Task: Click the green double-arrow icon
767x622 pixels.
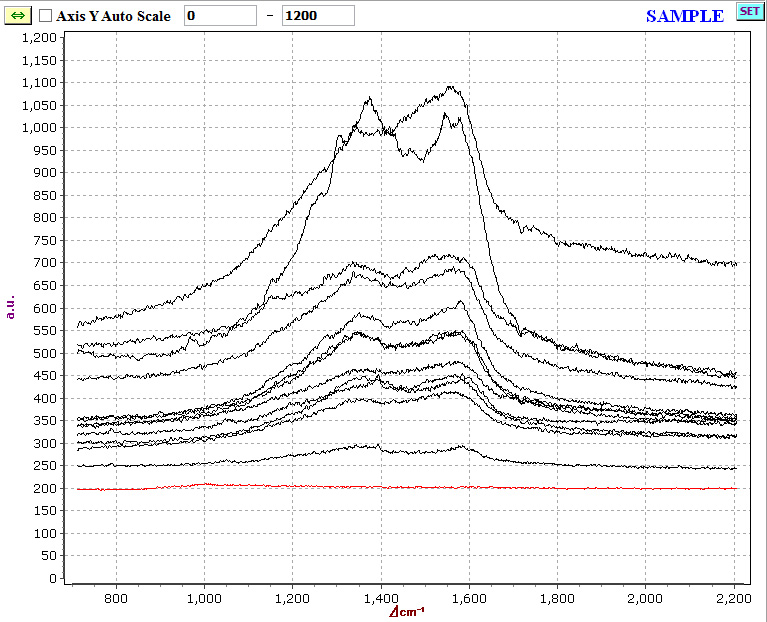Action: pos(17,16)
